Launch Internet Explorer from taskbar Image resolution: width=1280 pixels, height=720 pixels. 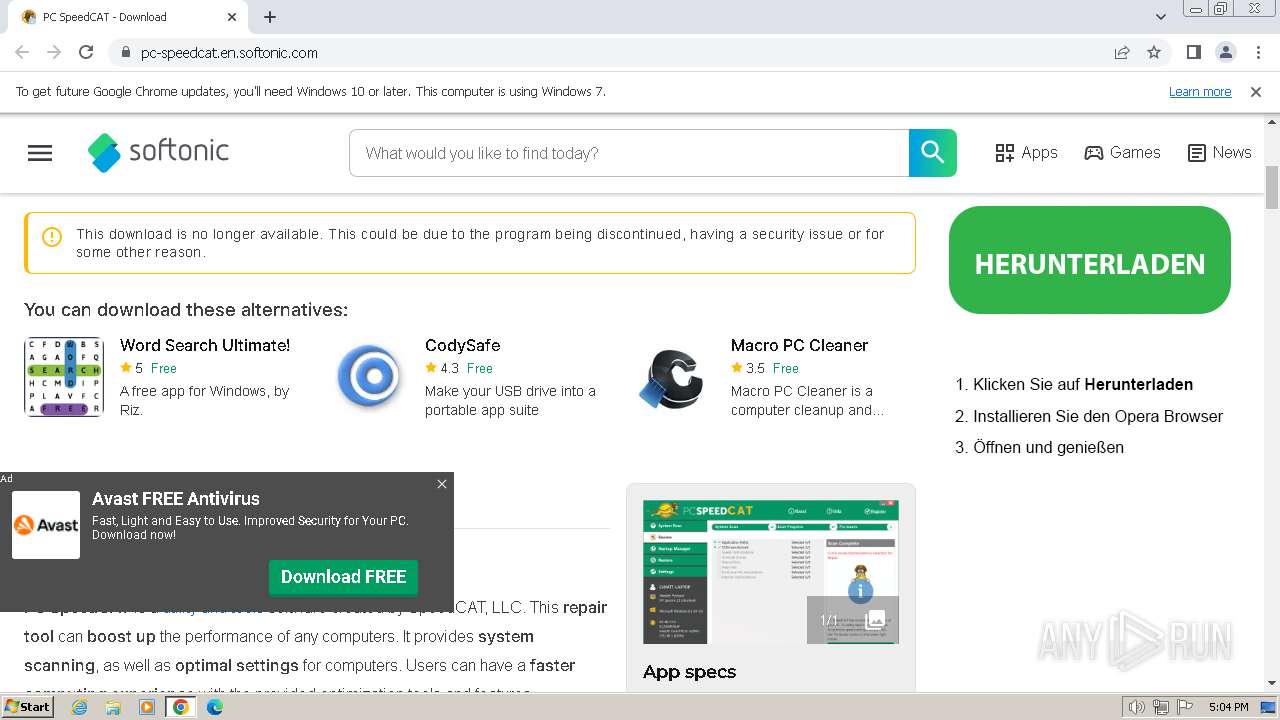pos(79,707)
